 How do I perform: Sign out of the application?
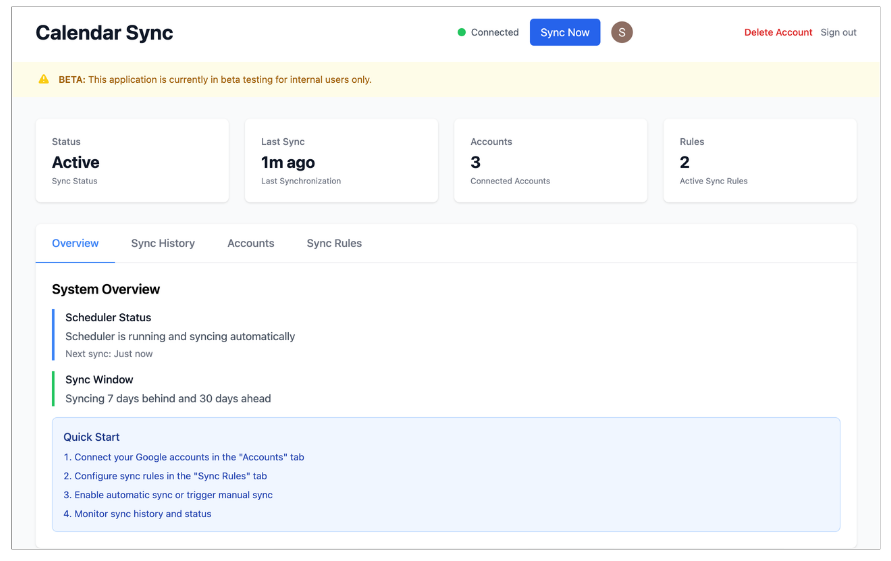tap(838, 32)
